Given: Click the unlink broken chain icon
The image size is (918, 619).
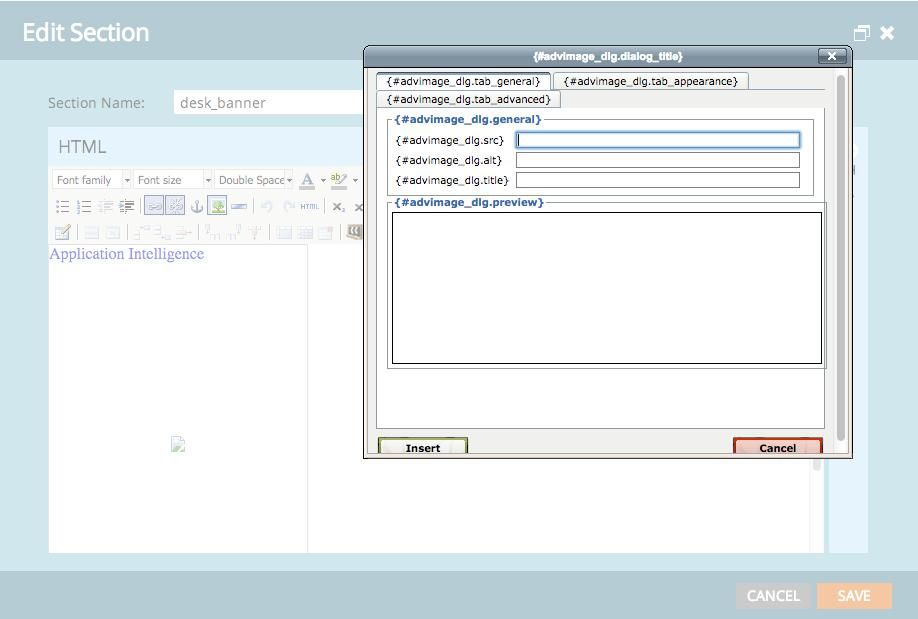Looking at the screenshot, I should (175, 206).
